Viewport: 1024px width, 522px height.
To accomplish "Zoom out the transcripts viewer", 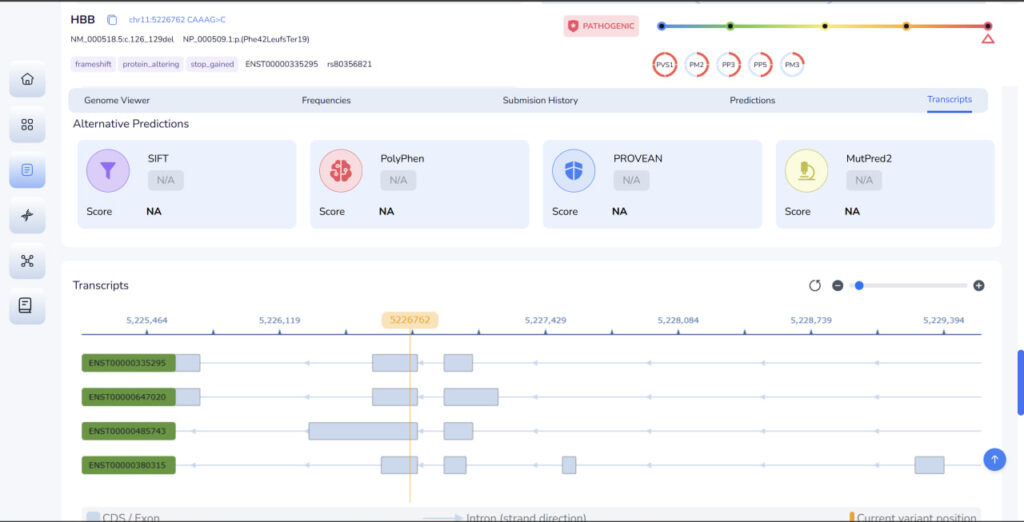I will [x=837, y=285].
